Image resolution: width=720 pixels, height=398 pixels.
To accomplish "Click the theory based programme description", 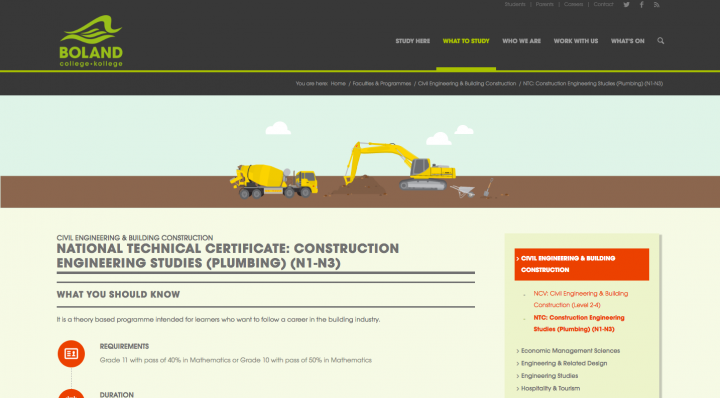I will 218,320.
